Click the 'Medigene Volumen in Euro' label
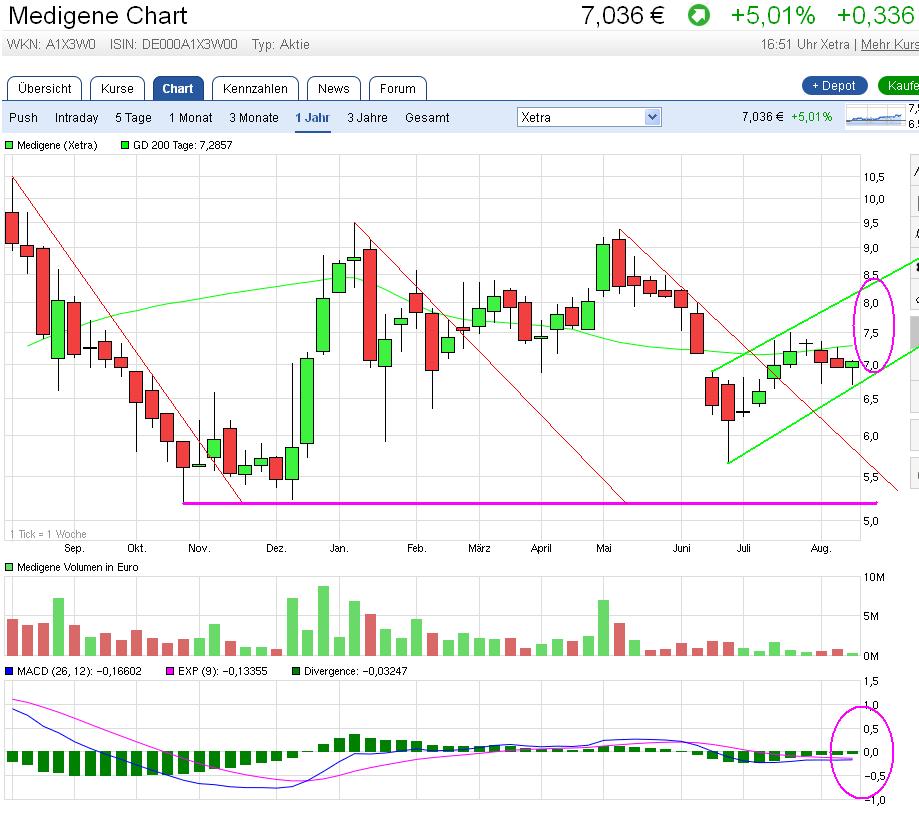Image resolution: width=919 pixels, height=819 pixels. pos(77,567)
